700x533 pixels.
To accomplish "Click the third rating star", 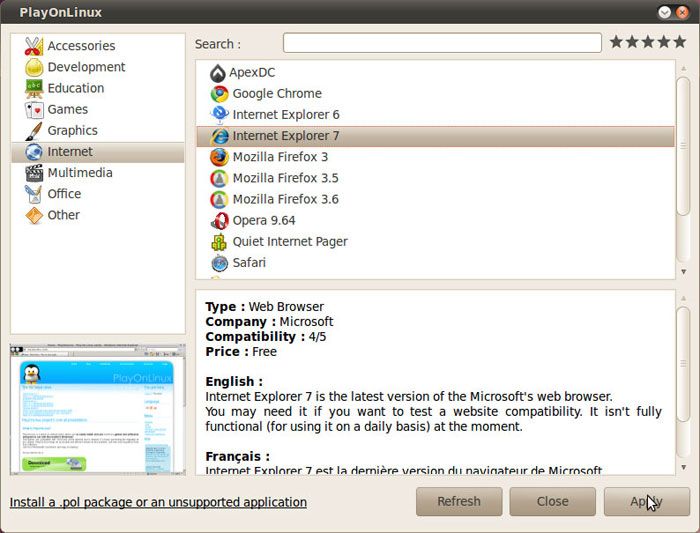I will pyautogui.click(x=648, y=42).
